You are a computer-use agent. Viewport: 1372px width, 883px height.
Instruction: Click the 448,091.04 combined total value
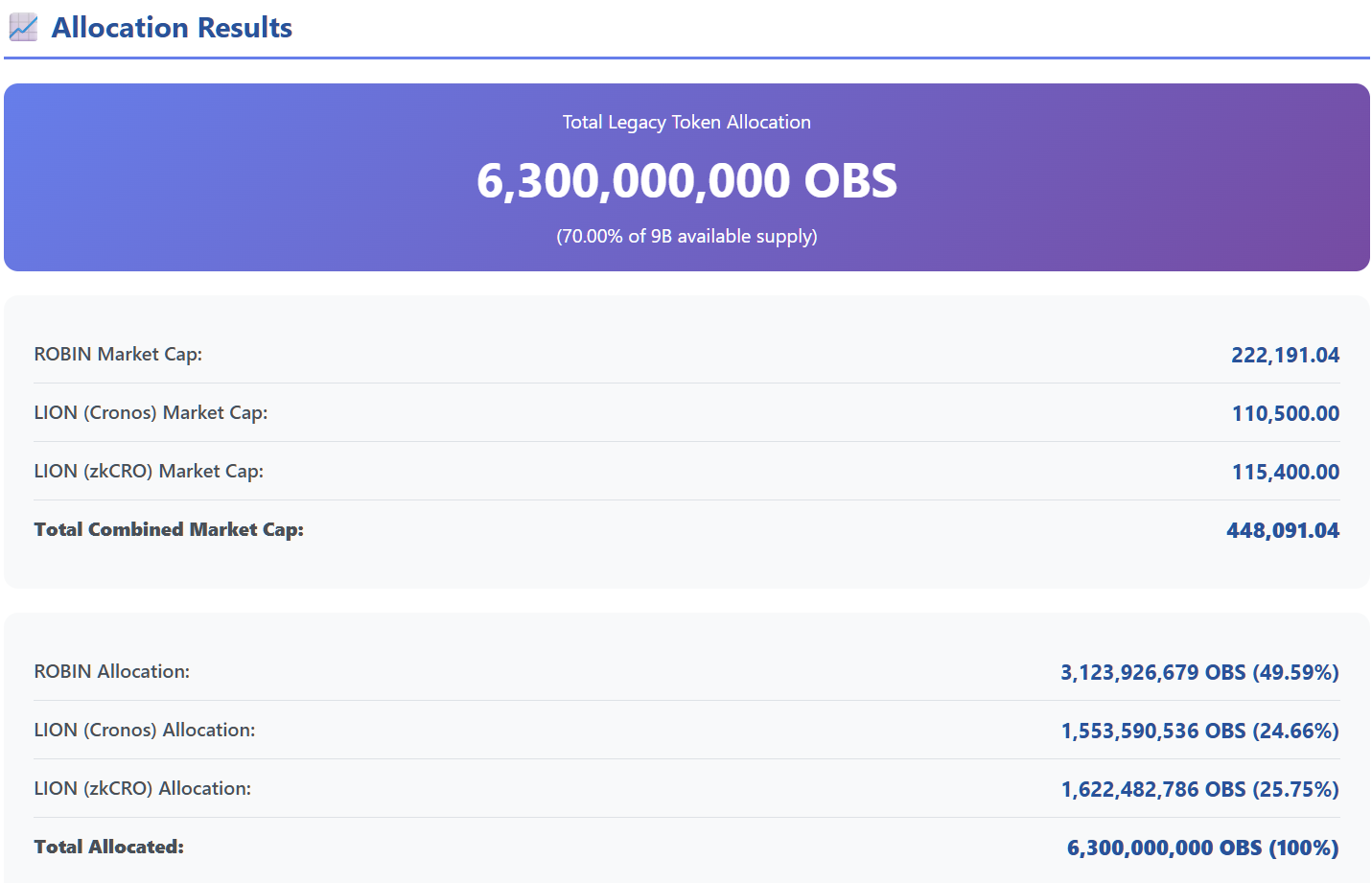click(x=1282, y=530)
